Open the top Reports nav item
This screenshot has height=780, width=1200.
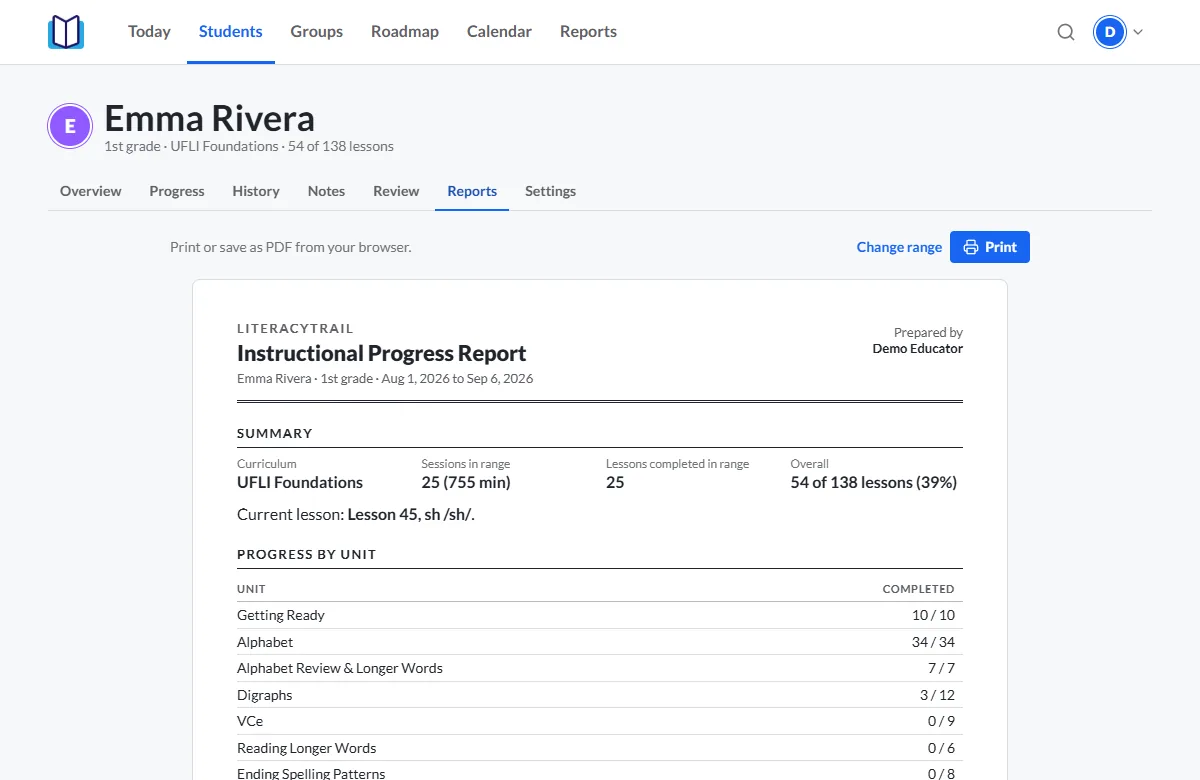click(x=588, y=32)
